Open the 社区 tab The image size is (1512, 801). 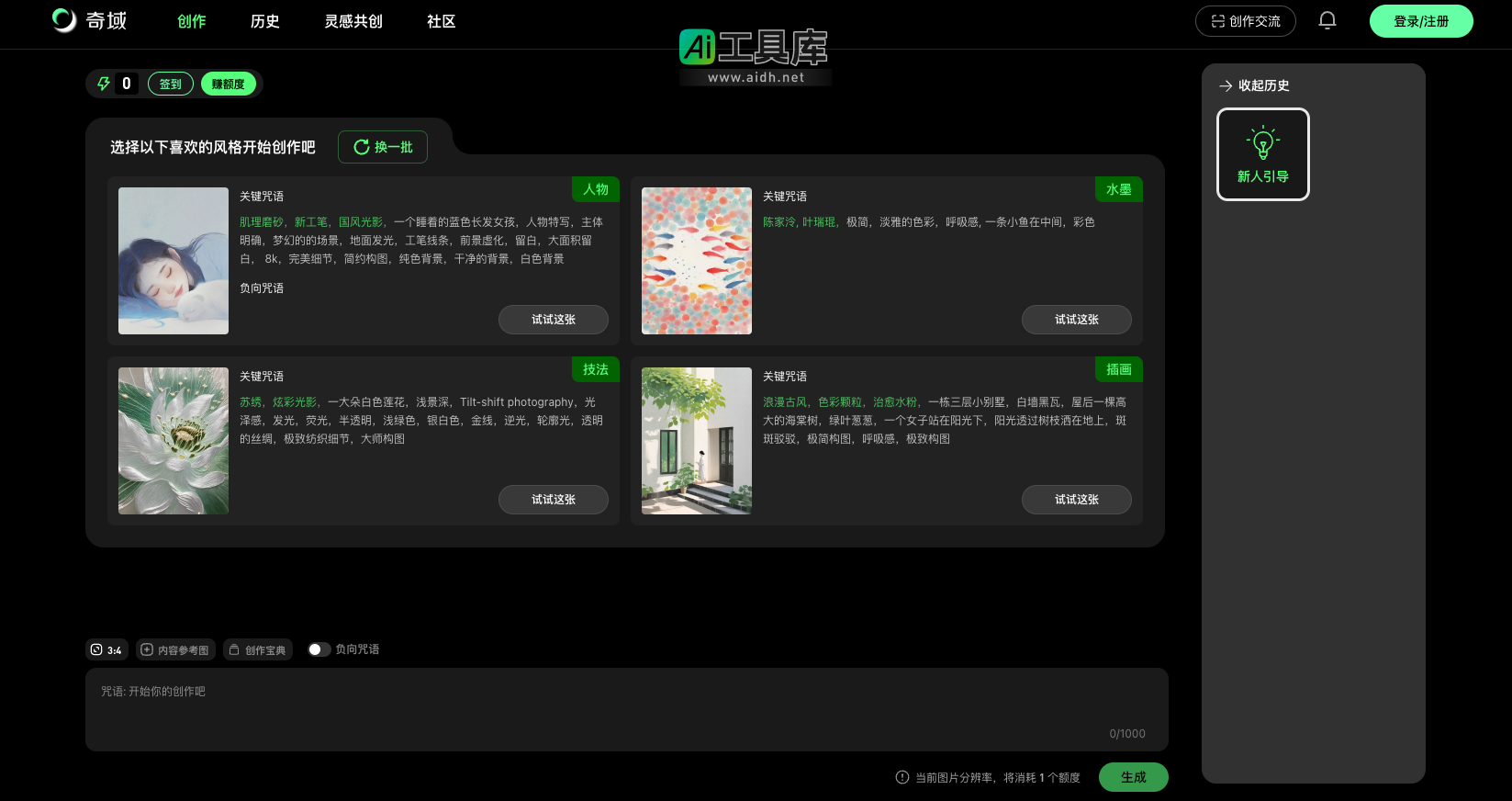tap(442, 21)
